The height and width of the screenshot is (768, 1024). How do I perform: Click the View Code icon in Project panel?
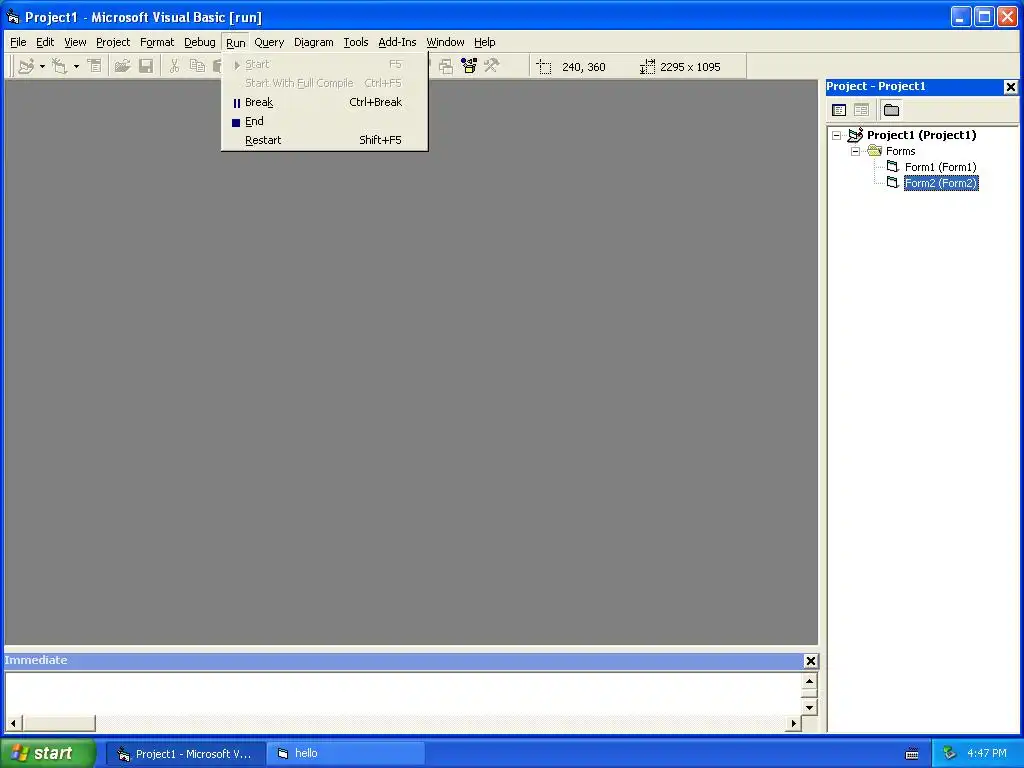(839, 110)
